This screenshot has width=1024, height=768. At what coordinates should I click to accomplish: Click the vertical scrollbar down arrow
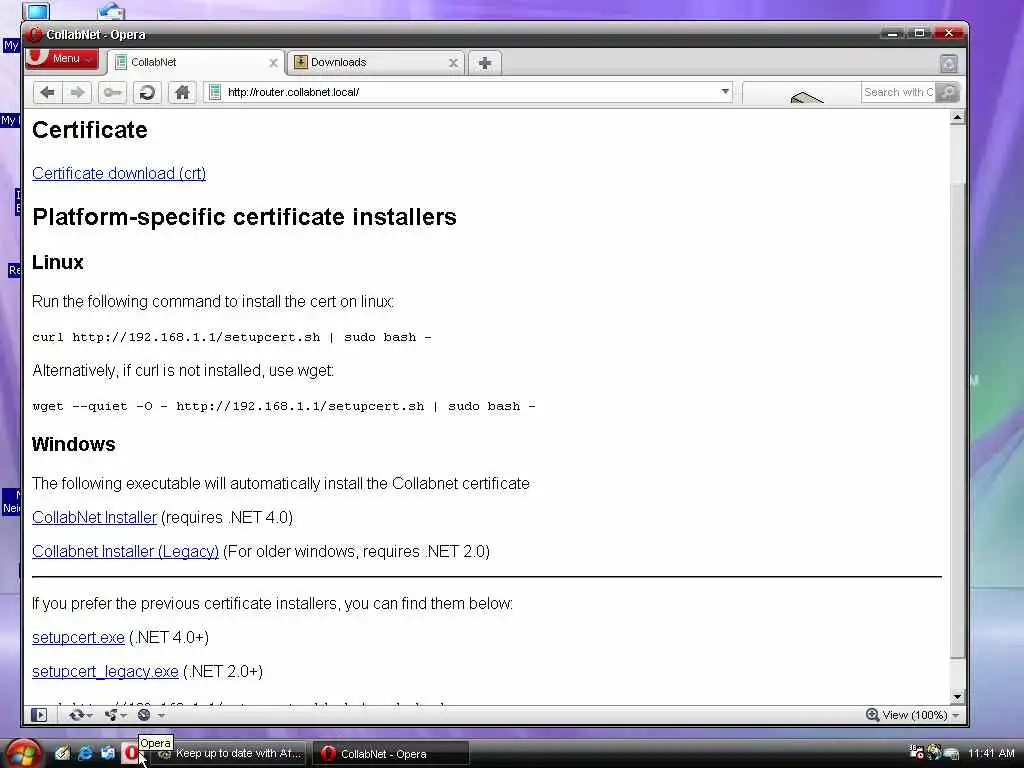[x=957, y=696]
